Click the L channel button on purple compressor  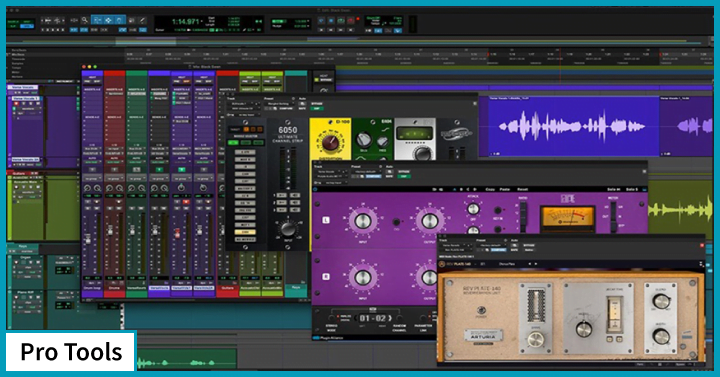point(326,220)
